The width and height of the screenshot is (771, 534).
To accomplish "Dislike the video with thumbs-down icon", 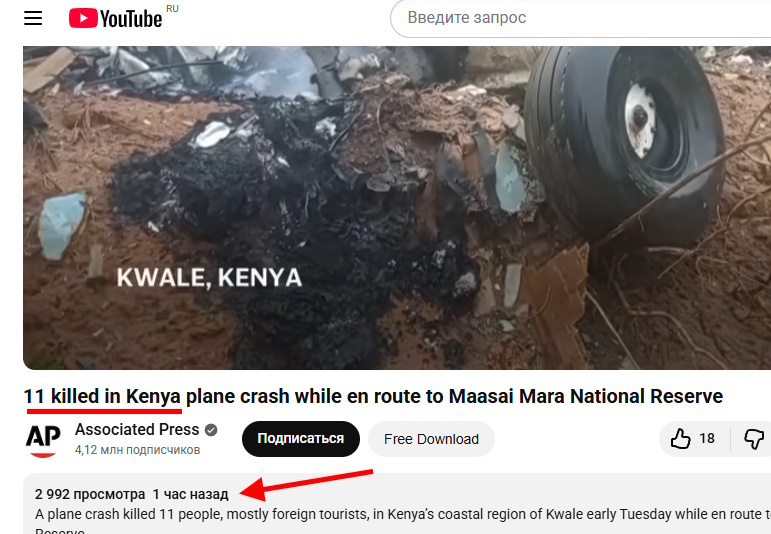I will [x=753, y=439].
